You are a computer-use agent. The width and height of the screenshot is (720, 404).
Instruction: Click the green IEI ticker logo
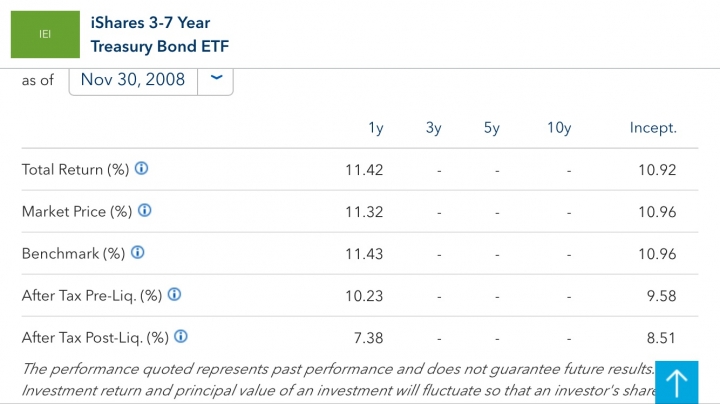pyautogui.click(x=45, y=34)
